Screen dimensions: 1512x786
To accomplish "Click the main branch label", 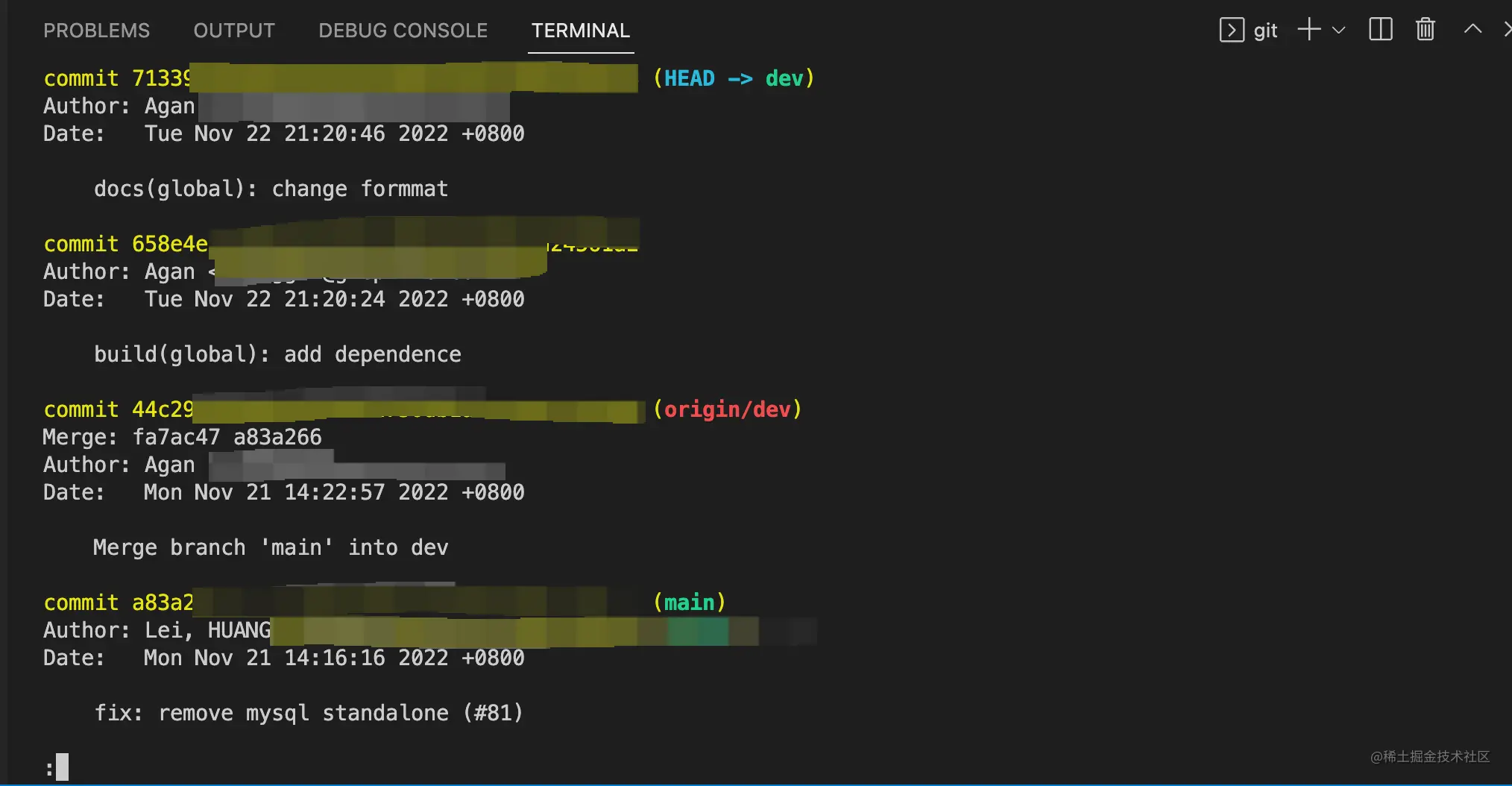I will [x=689, y=603].
